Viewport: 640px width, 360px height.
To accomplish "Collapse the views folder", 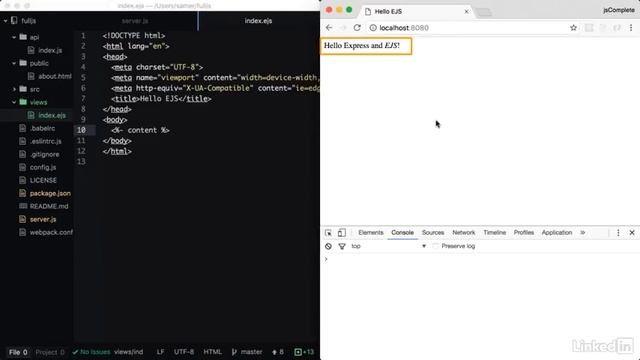I will 14,102.
